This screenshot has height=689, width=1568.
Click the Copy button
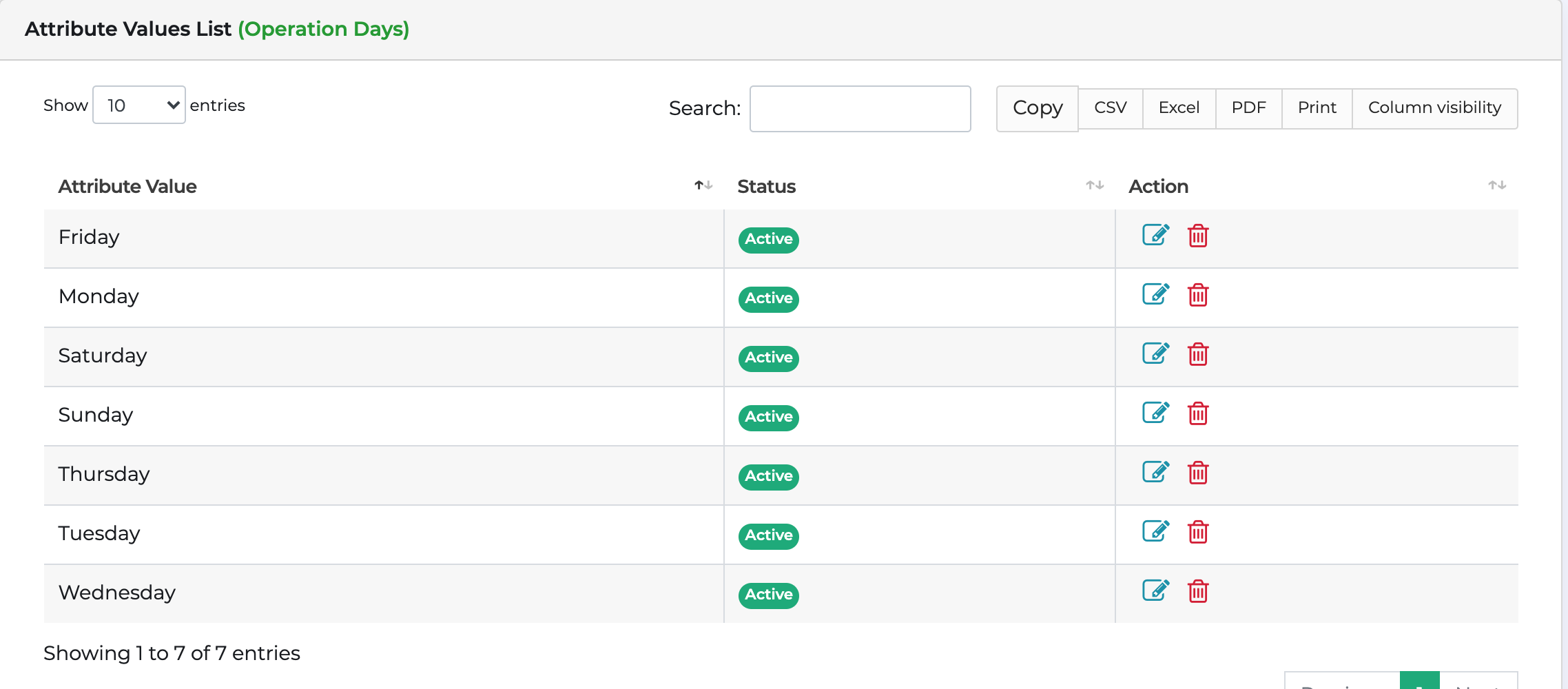tap(1036, 108)
